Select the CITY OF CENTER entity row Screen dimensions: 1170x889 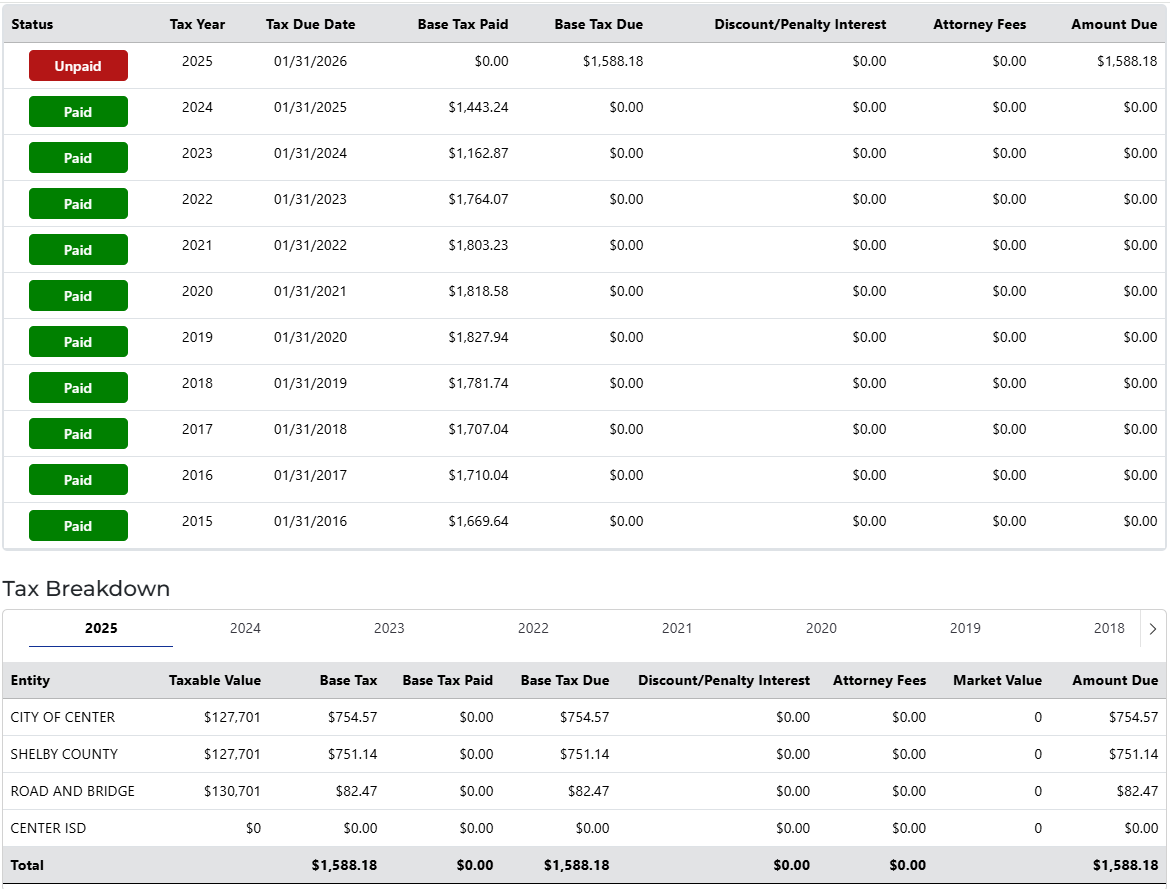coord(63,717)
